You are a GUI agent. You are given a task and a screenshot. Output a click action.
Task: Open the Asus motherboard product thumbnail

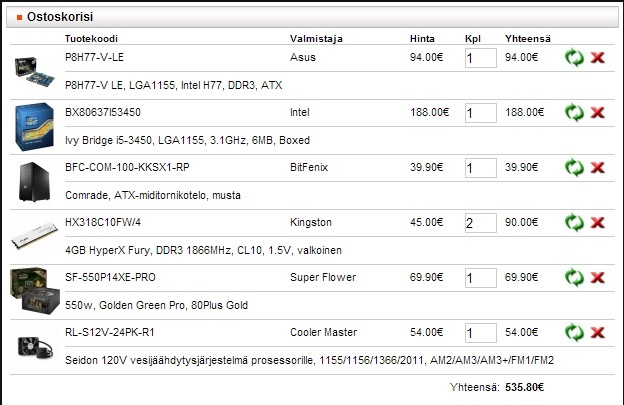pyautogui.click(x=31, y=68)
